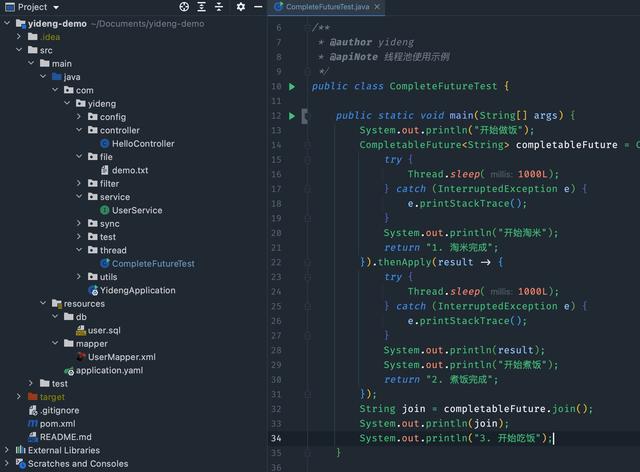Image resolution: width=640 pixels, height=472 pixels.
Task: Open .gitignore file
Action: [x=60, y=410]
